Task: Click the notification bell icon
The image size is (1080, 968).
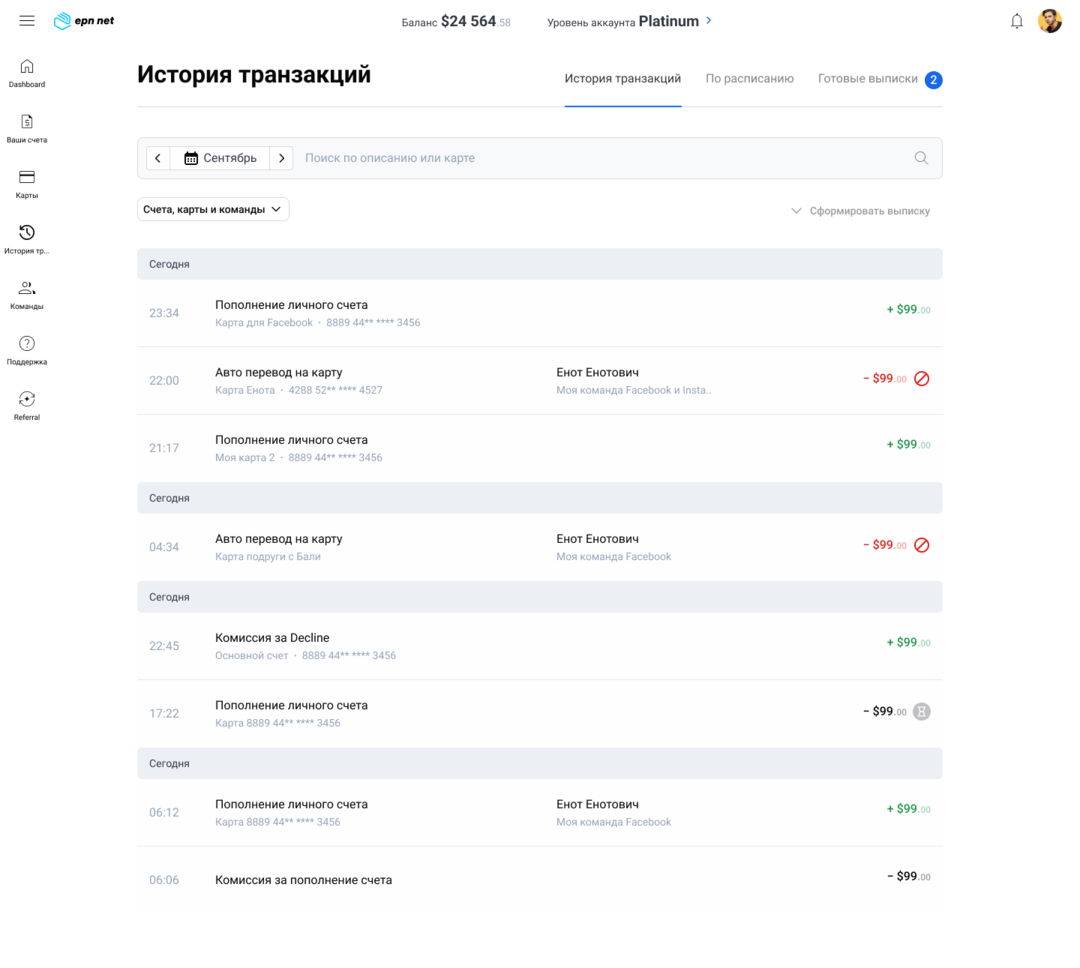Action: (x=1017, y=21)
